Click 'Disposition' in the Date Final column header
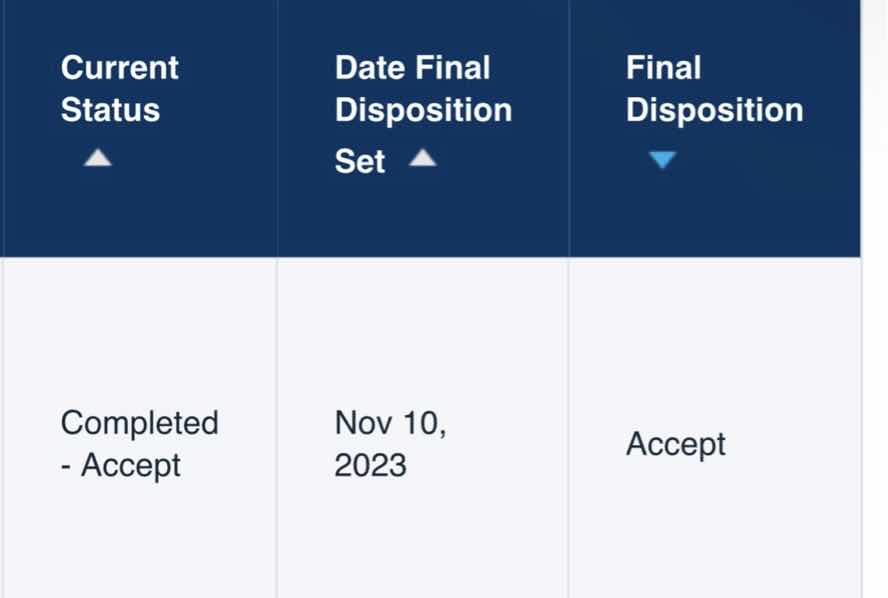Screen dimensions: 888x598 pos(423,110)
